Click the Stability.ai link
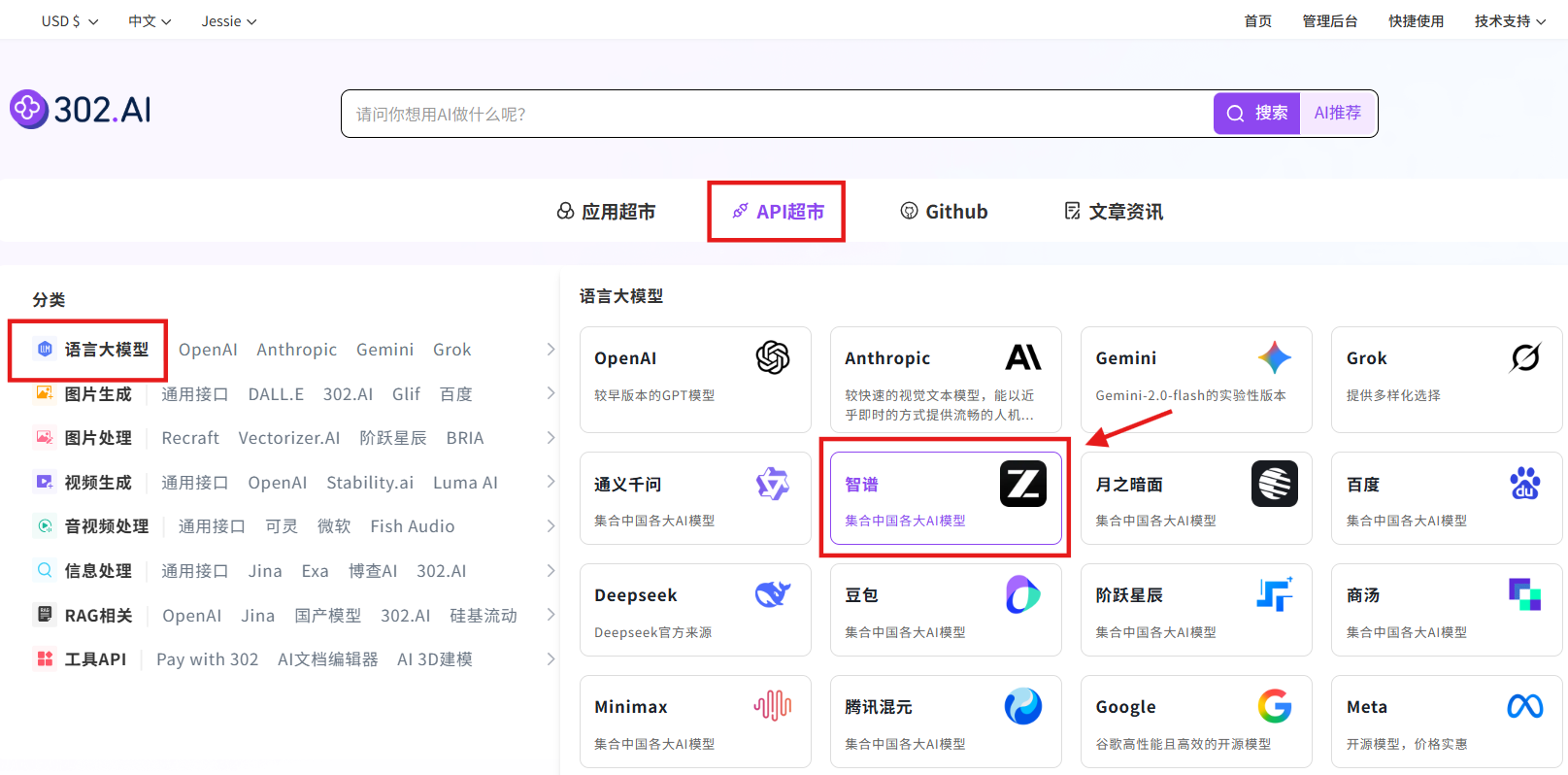Viewport: 1568px width, 775px height. tap(370, 482)
